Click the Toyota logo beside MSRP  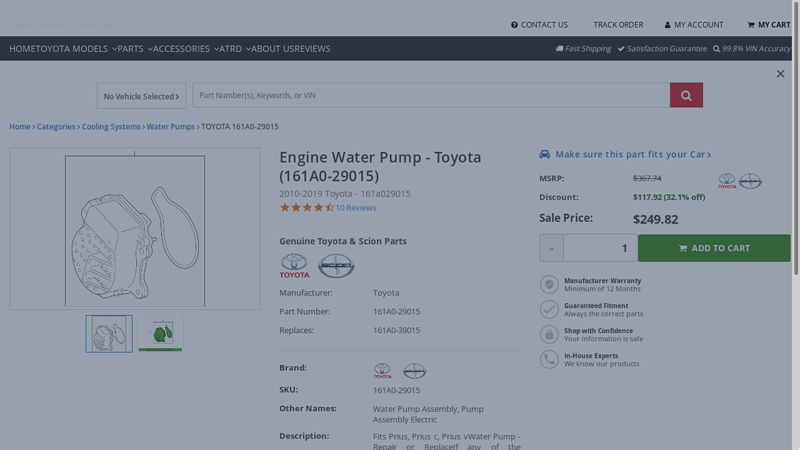[727, 181]
